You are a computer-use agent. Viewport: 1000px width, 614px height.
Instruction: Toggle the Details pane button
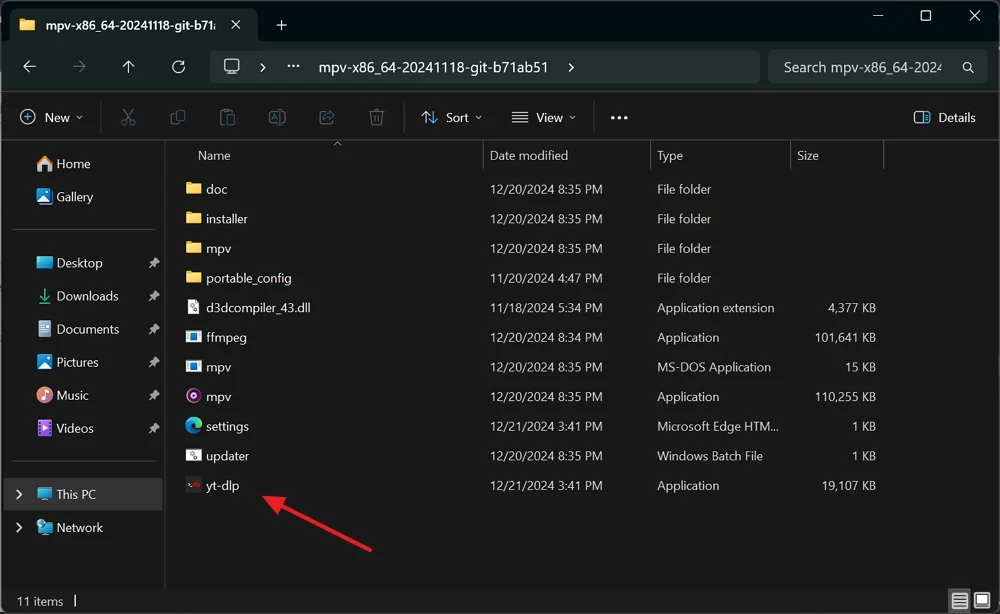point(945,117)
